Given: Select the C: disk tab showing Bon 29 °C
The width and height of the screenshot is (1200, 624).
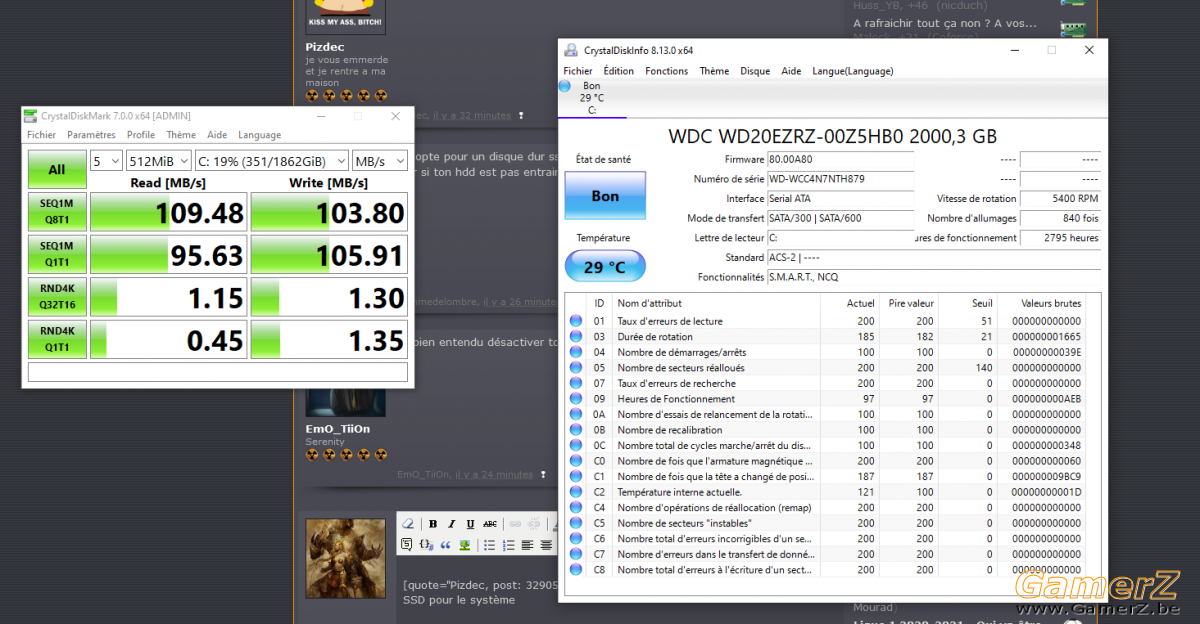Looking at the screenshot, I should (593, 98).
